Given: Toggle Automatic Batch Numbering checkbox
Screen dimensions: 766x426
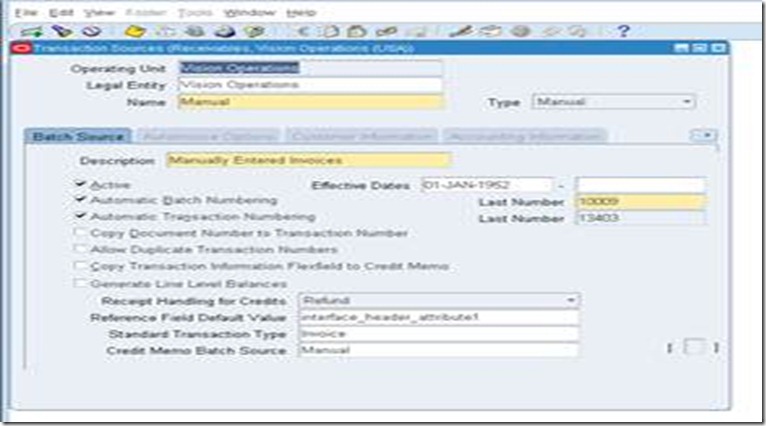Looking at the screenshot, I should pyautogui.click(x=80, y=200).
